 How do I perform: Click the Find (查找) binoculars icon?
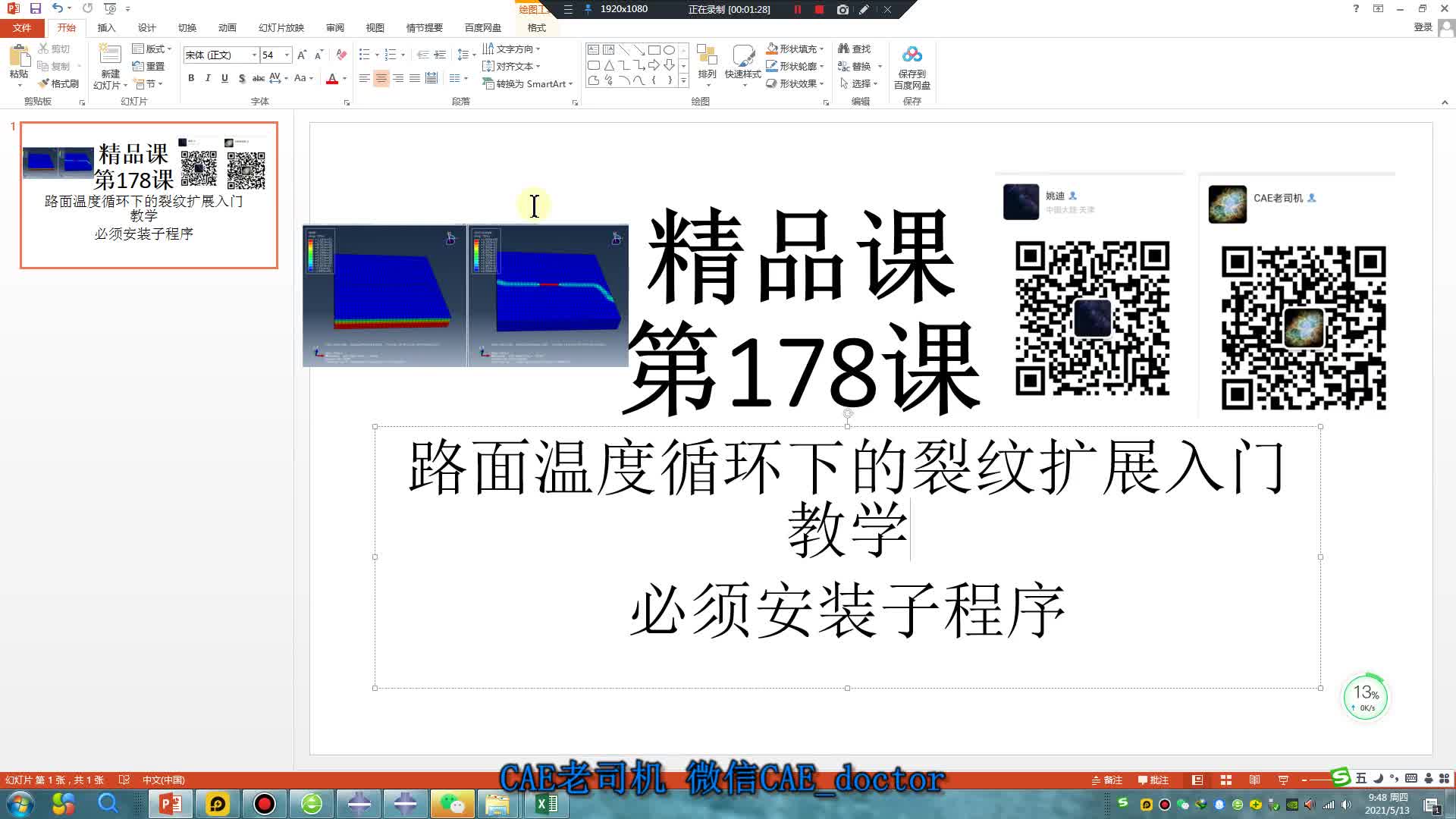(x=843, y=49)
